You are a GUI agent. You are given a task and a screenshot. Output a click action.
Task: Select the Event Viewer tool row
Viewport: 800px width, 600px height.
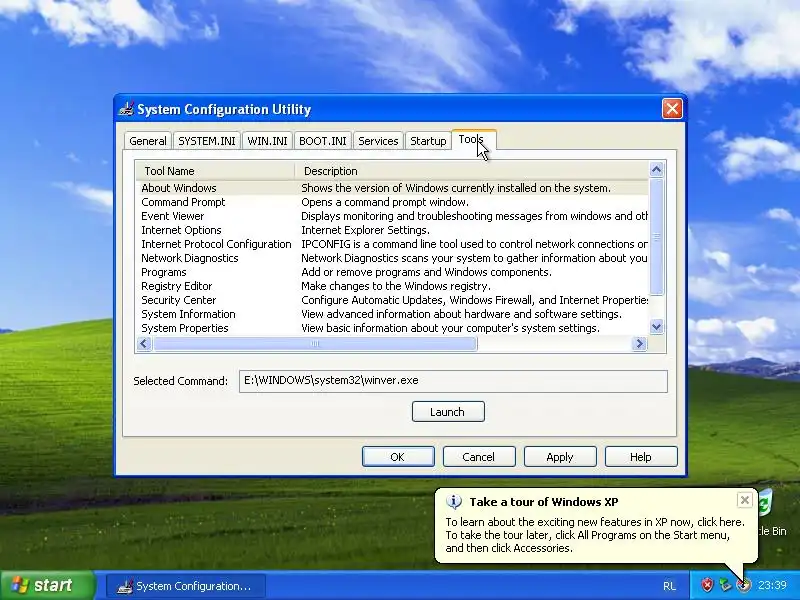click(x=392, y=216)
